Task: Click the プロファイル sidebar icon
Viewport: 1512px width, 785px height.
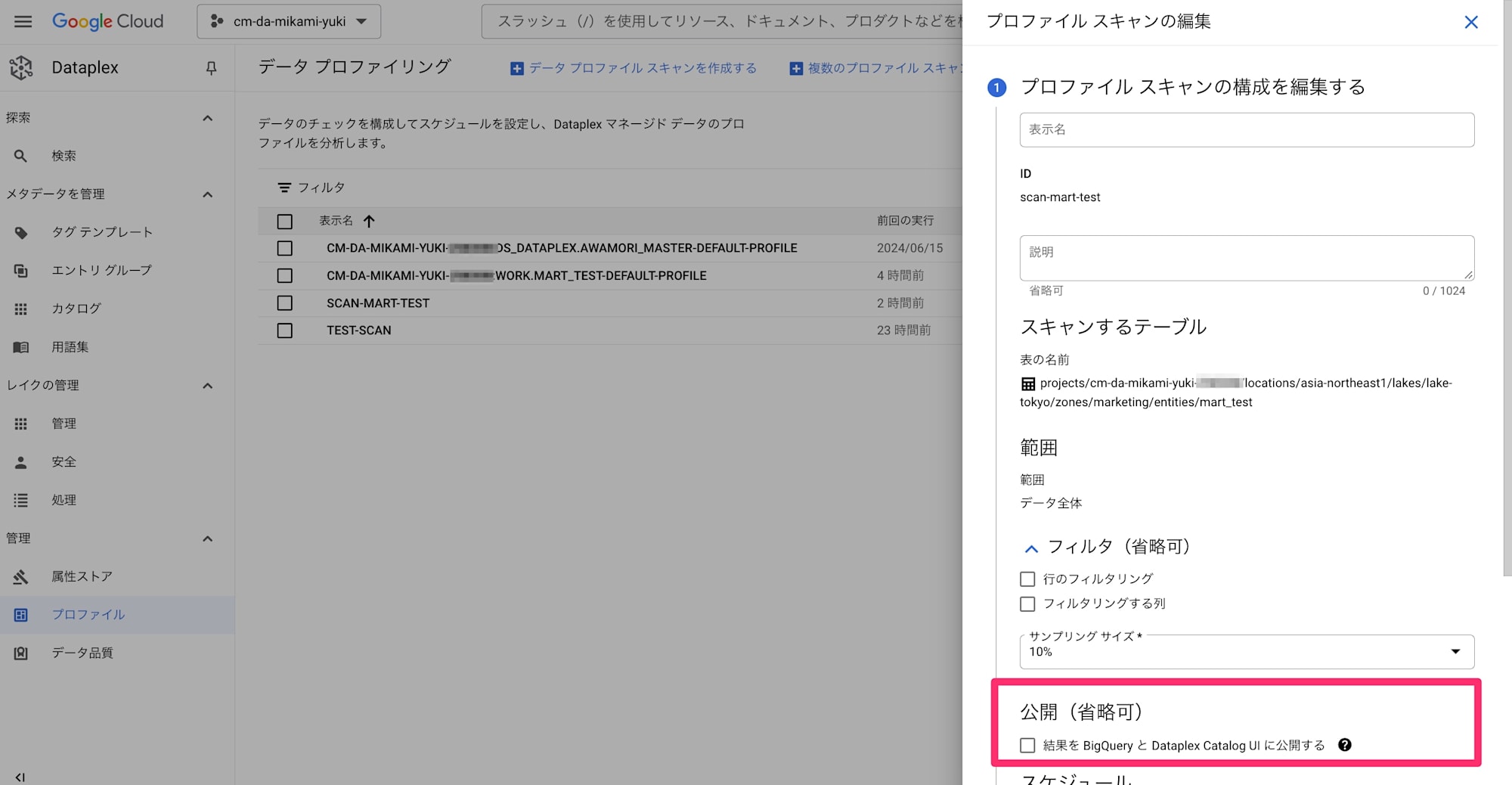Action: [x=21, y=615]
